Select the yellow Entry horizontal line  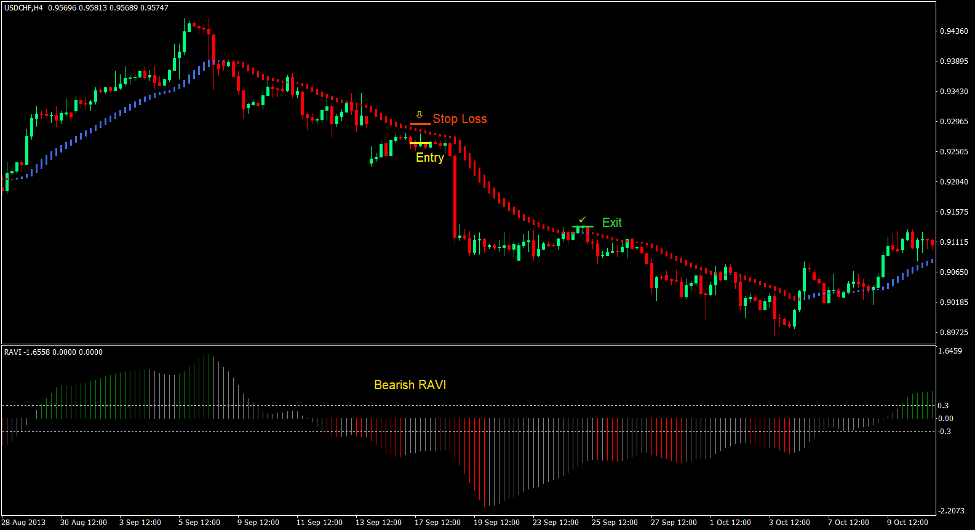420,146
